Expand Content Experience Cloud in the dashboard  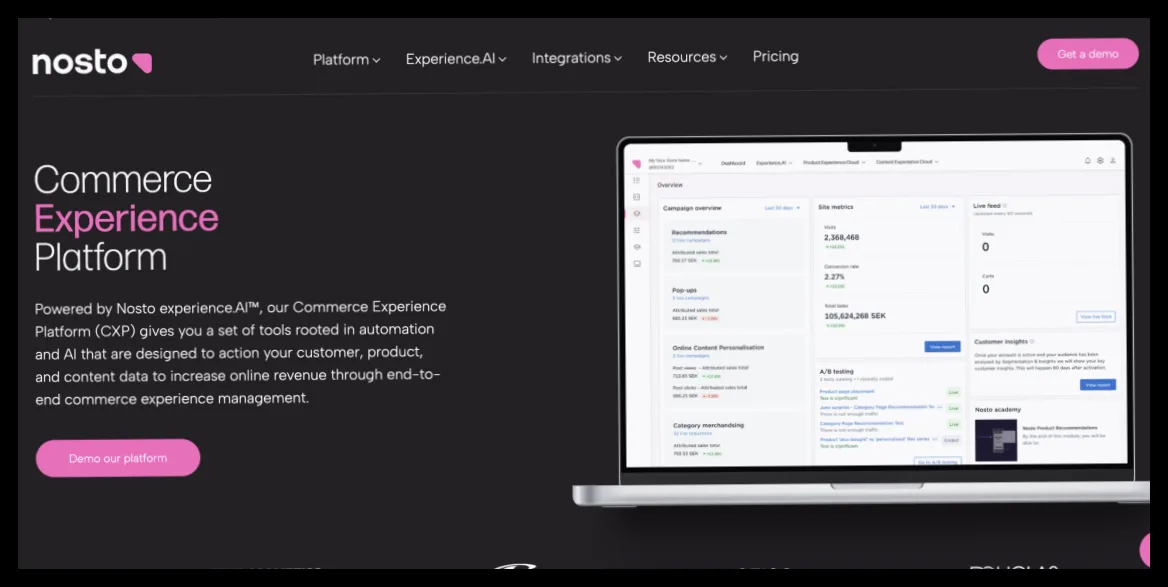pyautogui.click(x=907, y=162)
